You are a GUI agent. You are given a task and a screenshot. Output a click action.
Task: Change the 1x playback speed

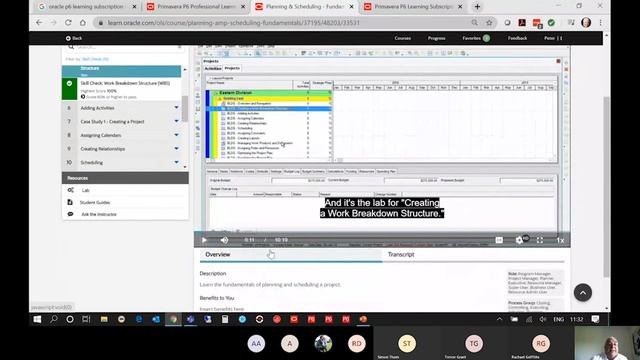560,240
